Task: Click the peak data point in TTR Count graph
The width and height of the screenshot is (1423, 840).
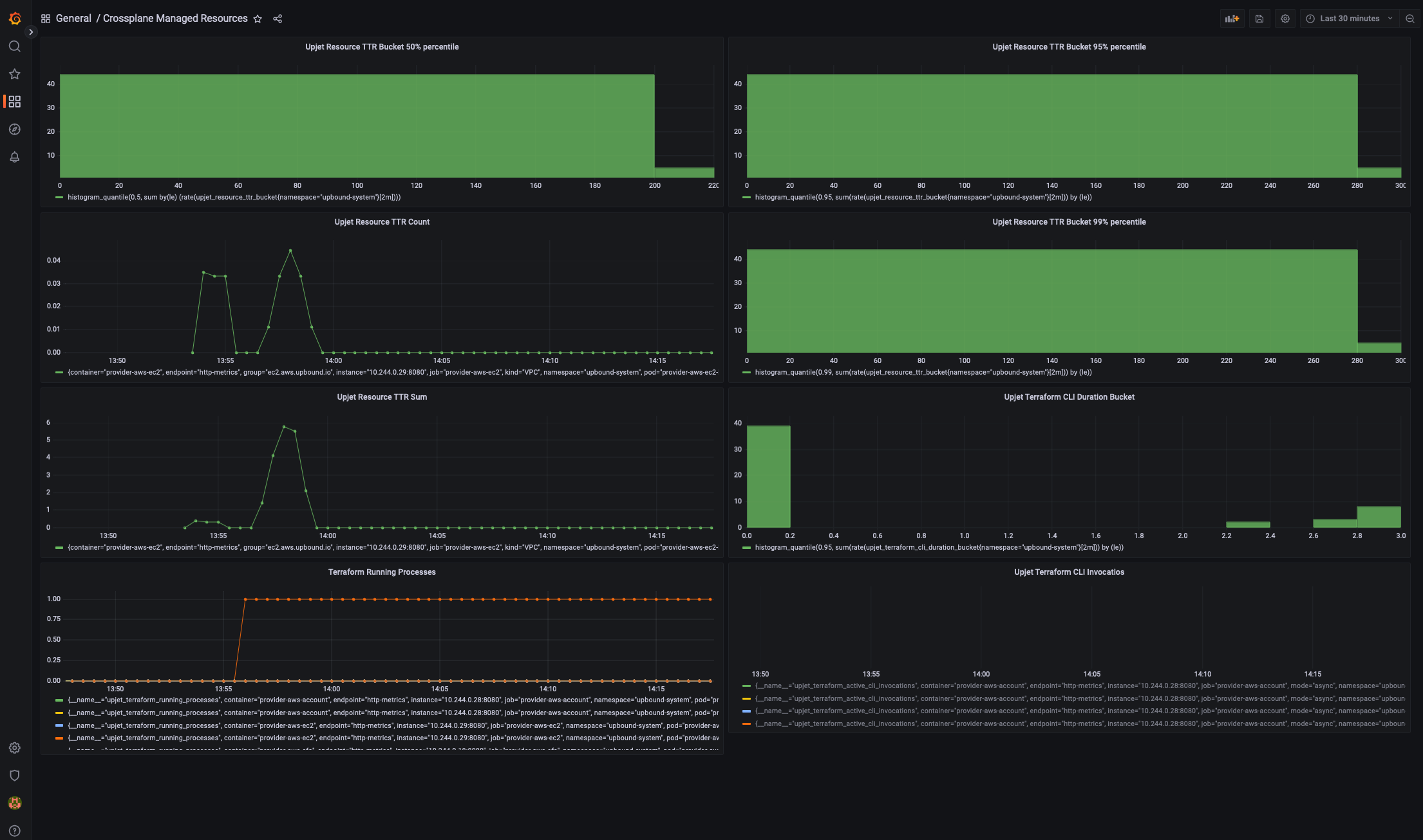Action: pyautogui.click(x=290, y=250)
